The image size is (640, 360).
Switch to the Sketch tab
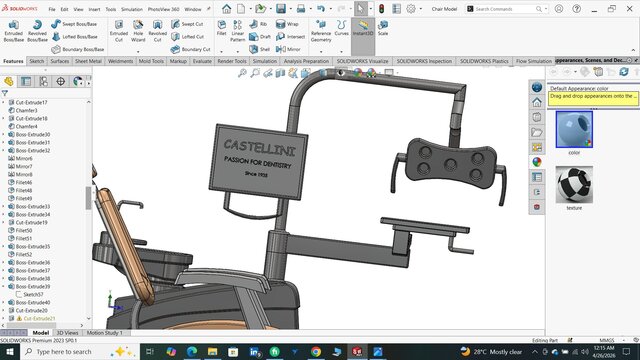tap(37, 61)
